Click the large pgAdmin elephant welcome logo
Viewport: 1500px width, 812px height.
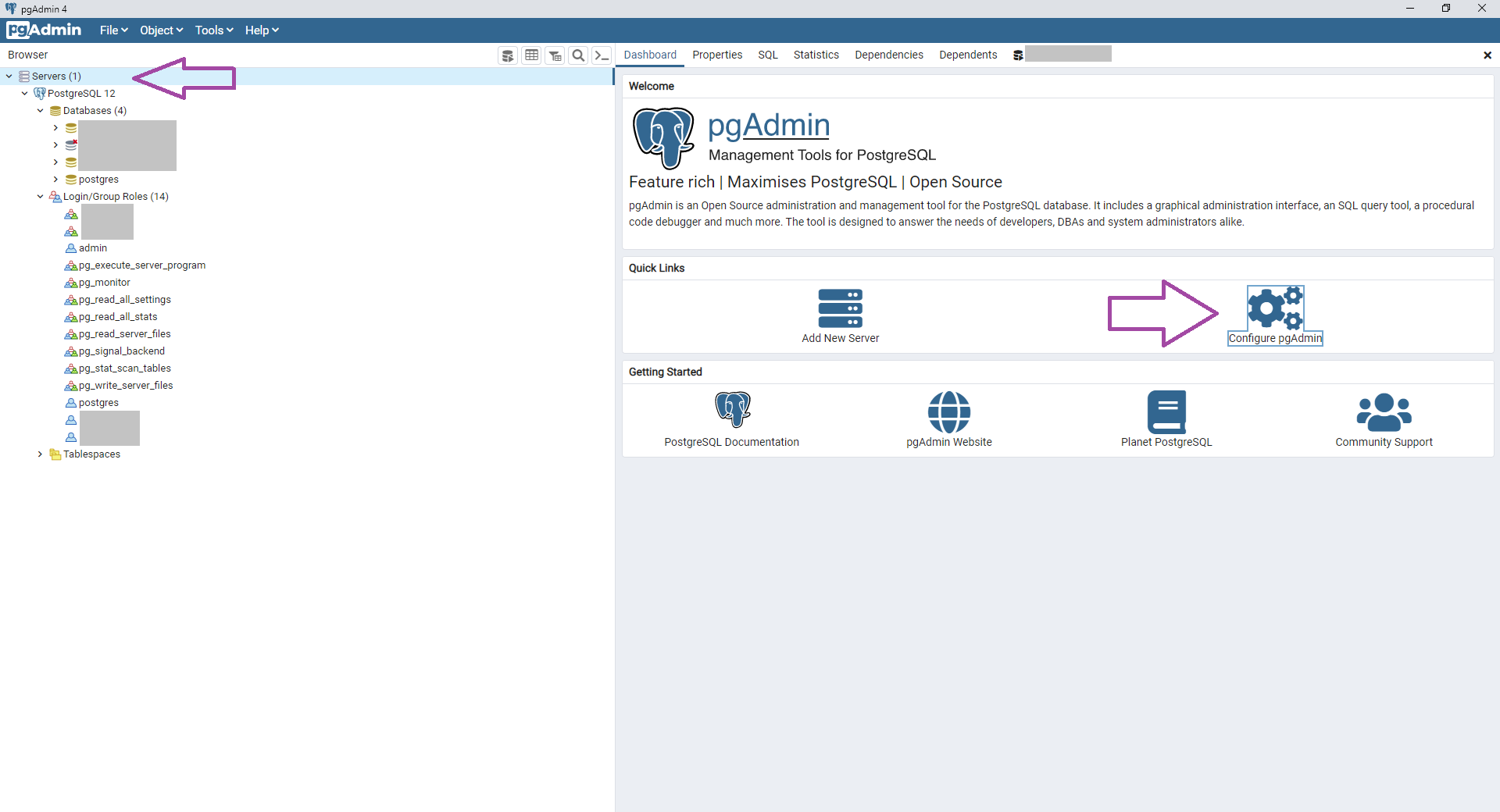tap(663, 138)
